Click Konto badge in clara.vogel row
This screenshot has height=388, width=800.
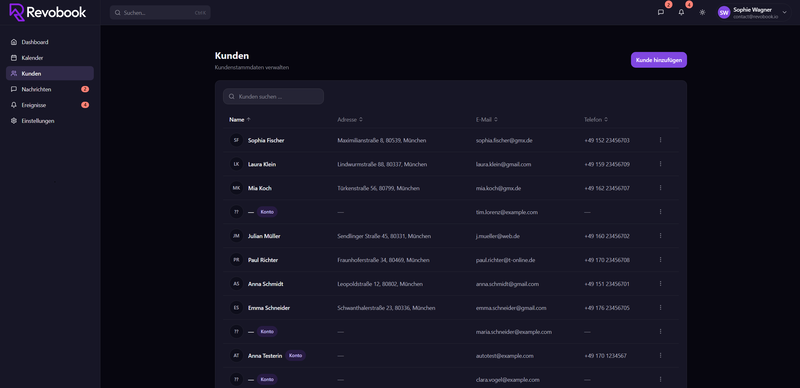coord(267,379)
